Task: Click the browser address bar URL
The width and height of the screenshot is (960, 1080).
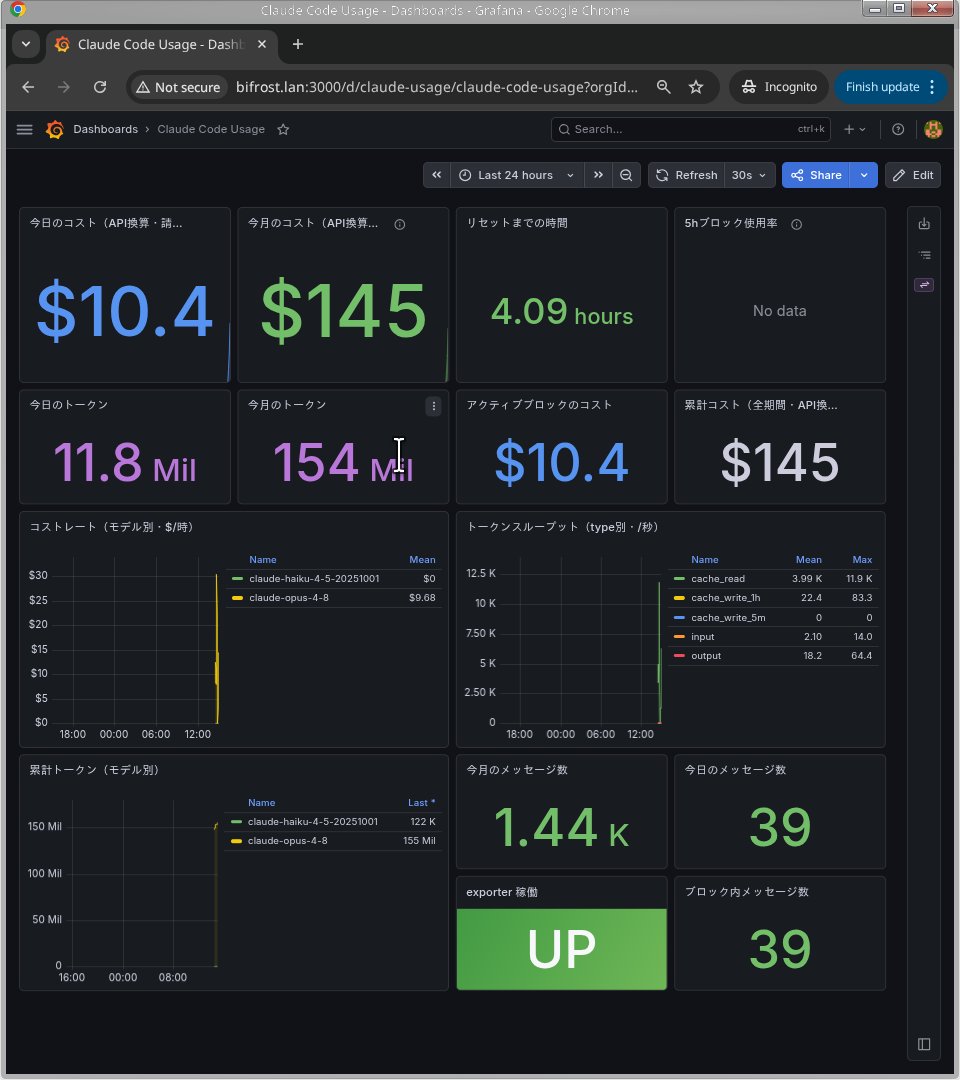Action: [437, 87]
